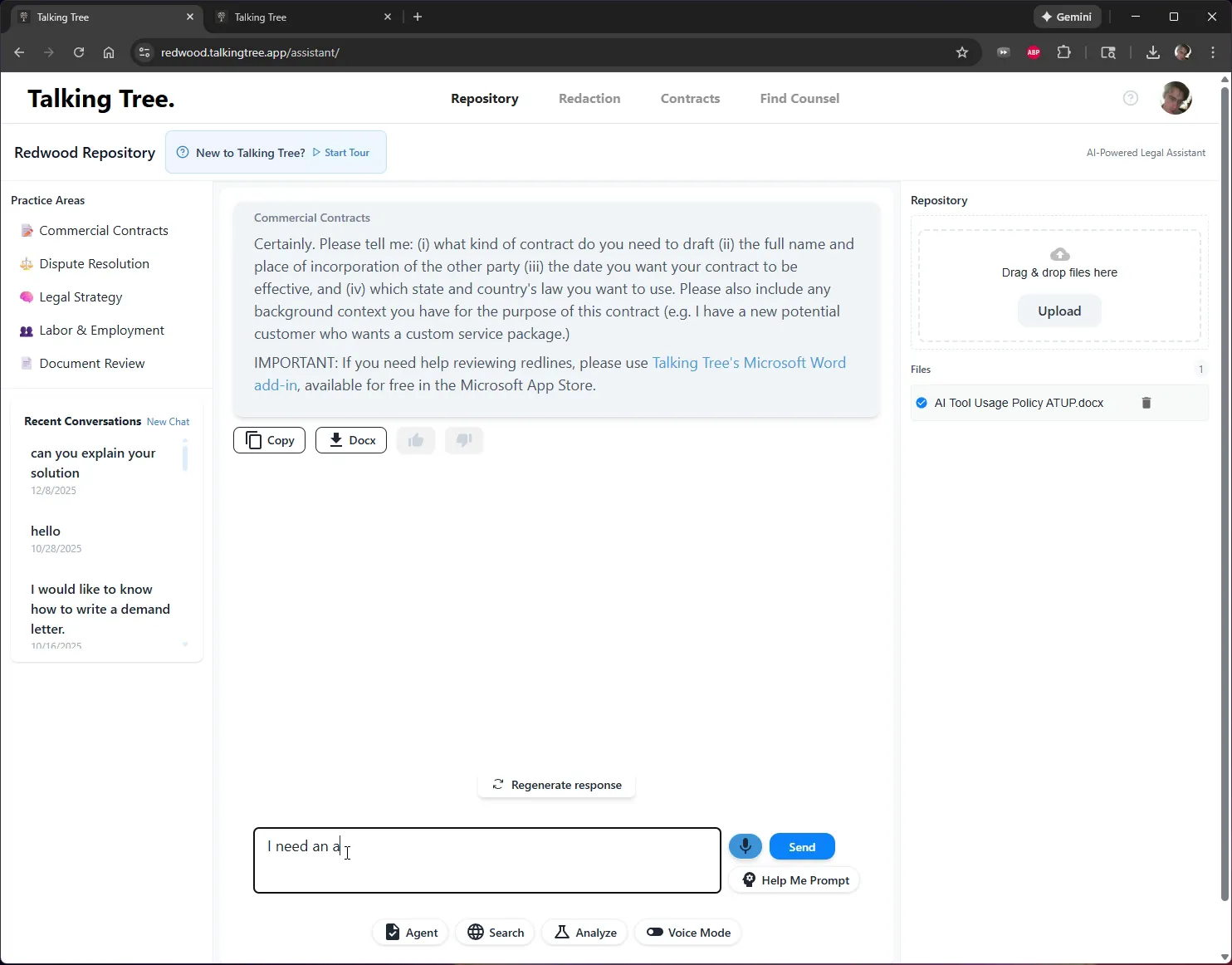Click Regenerate response
Screen dimensions: 1232x965
pyautogui.click(x=556, y=785)
